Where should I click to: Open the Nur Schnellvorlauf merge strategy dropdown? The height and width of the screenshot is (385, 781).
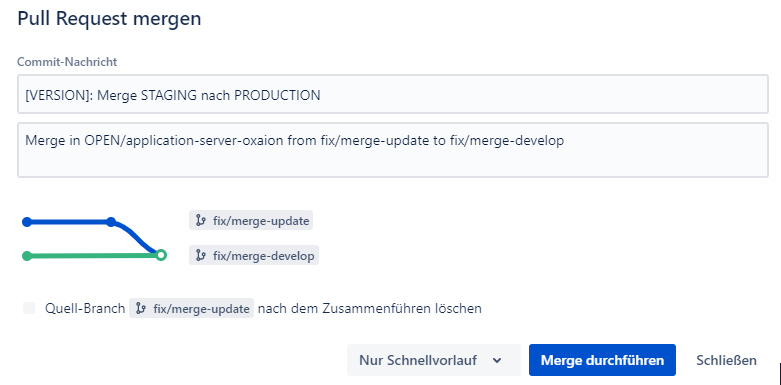click(434, 360)
